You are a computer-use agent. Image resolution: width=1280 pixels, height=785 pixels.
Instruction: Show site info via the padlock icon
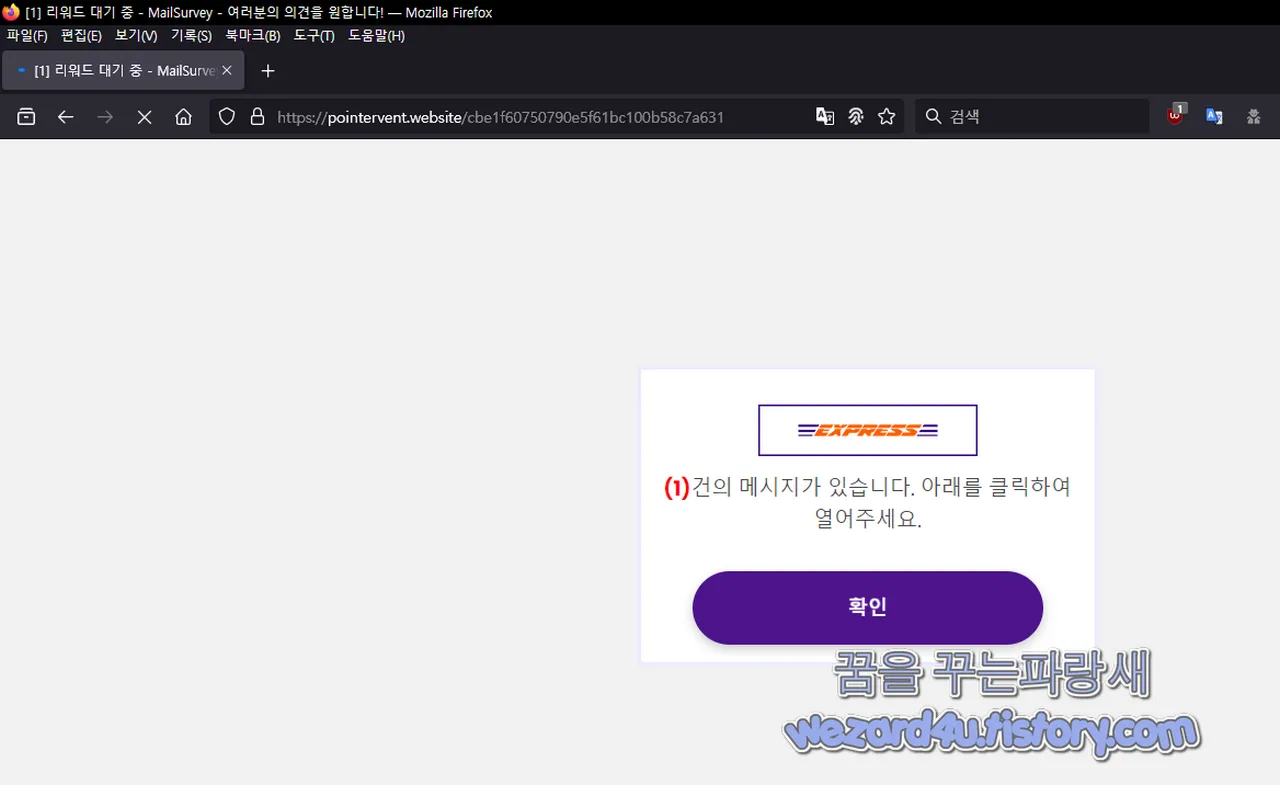pos(257,117)
